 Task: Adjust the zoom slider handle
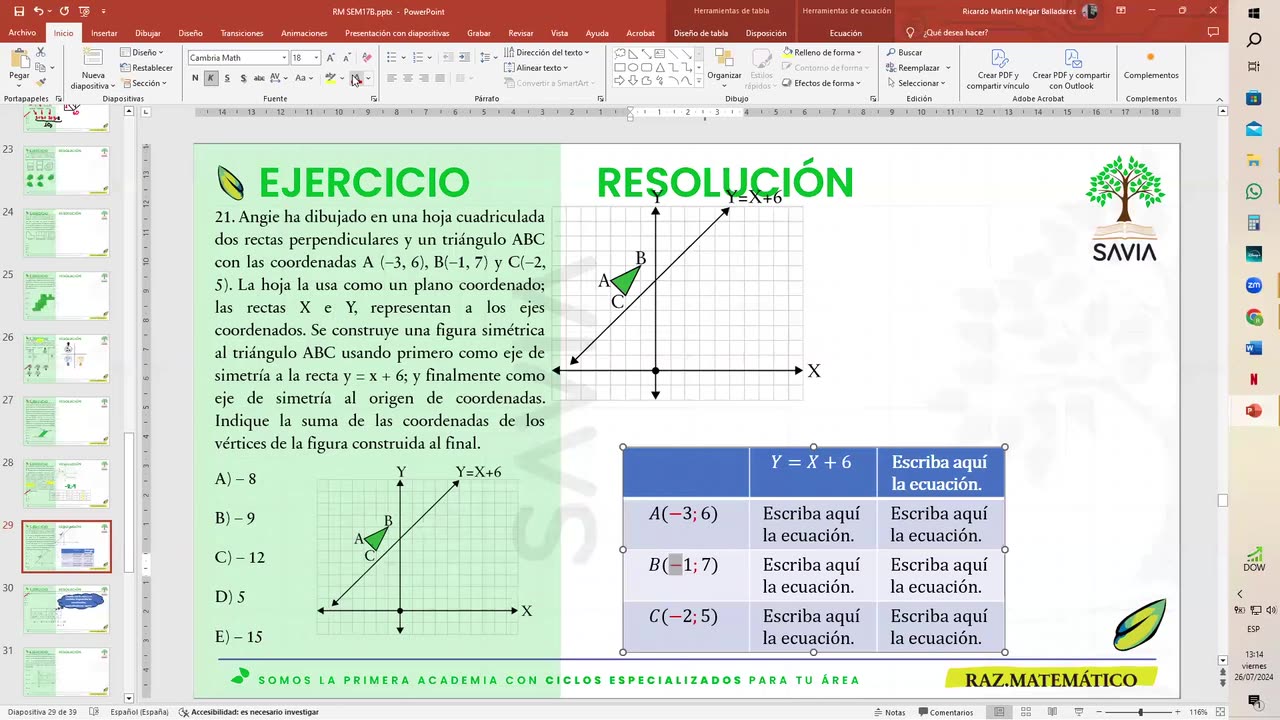[x=1141, y=712]
